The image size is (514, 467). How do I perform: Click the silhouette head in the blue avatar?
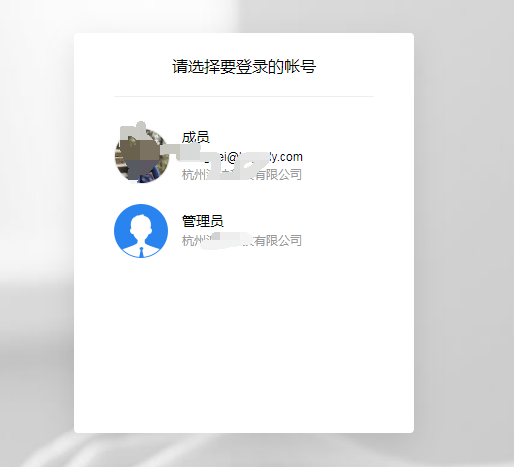[141, 225]
